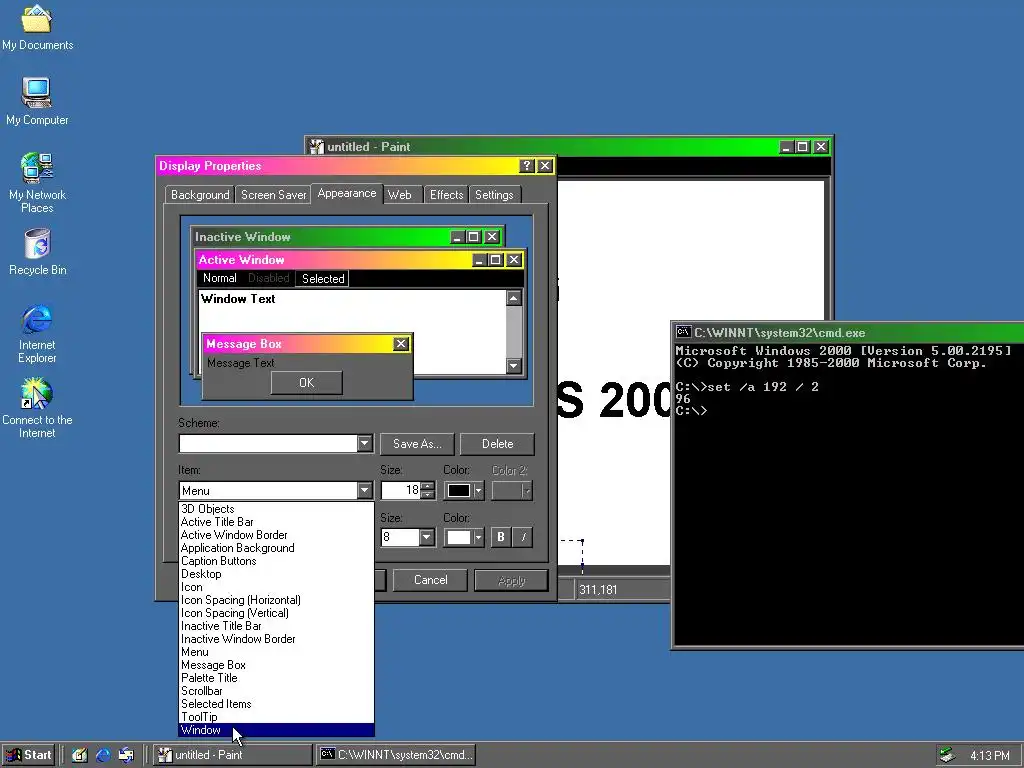This screenshot has height=768, width=1024.
Task: Switch to untitled - Paint taskbar button
Action: point(232,755)
